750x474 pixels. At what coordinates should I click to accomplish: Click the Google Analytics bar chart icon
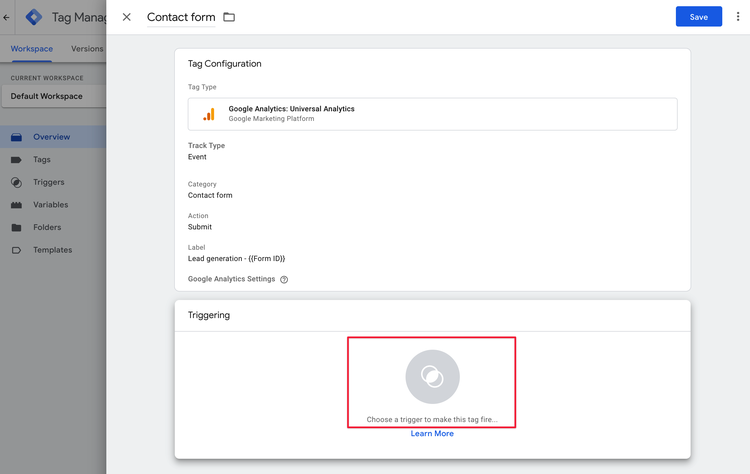209,114
